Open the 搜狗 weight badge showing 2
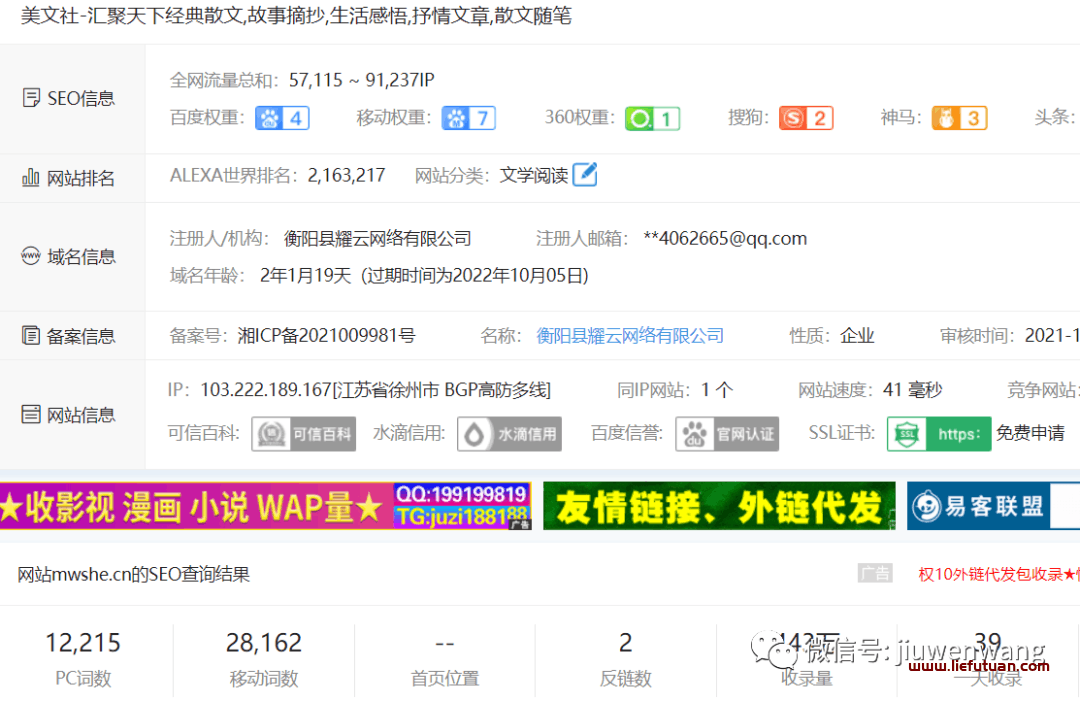The height and width of the screenshot is (701, 1080). click(x=806, y=118)
